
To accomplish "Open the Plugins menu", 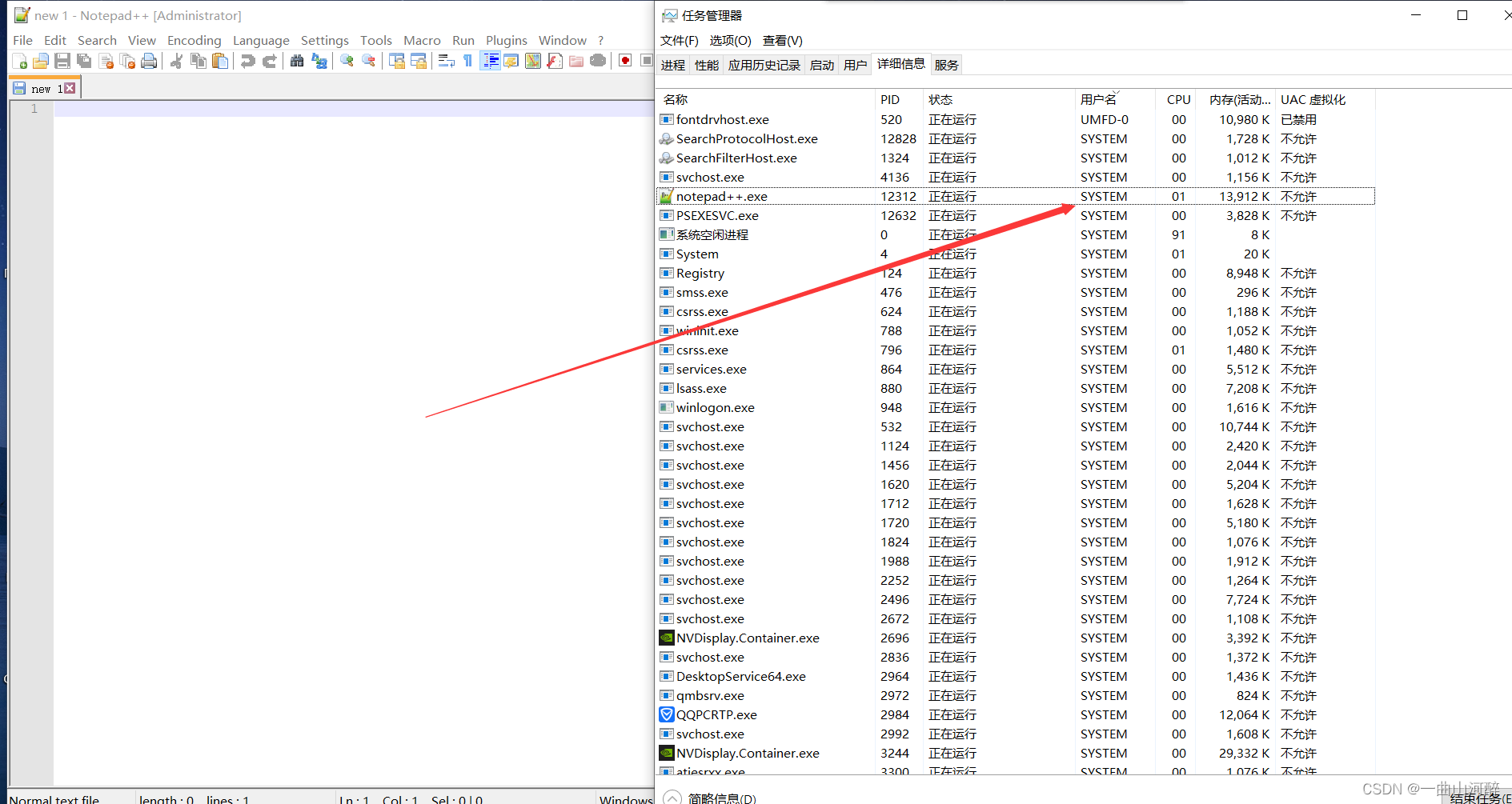I will (x=507, y=40).
